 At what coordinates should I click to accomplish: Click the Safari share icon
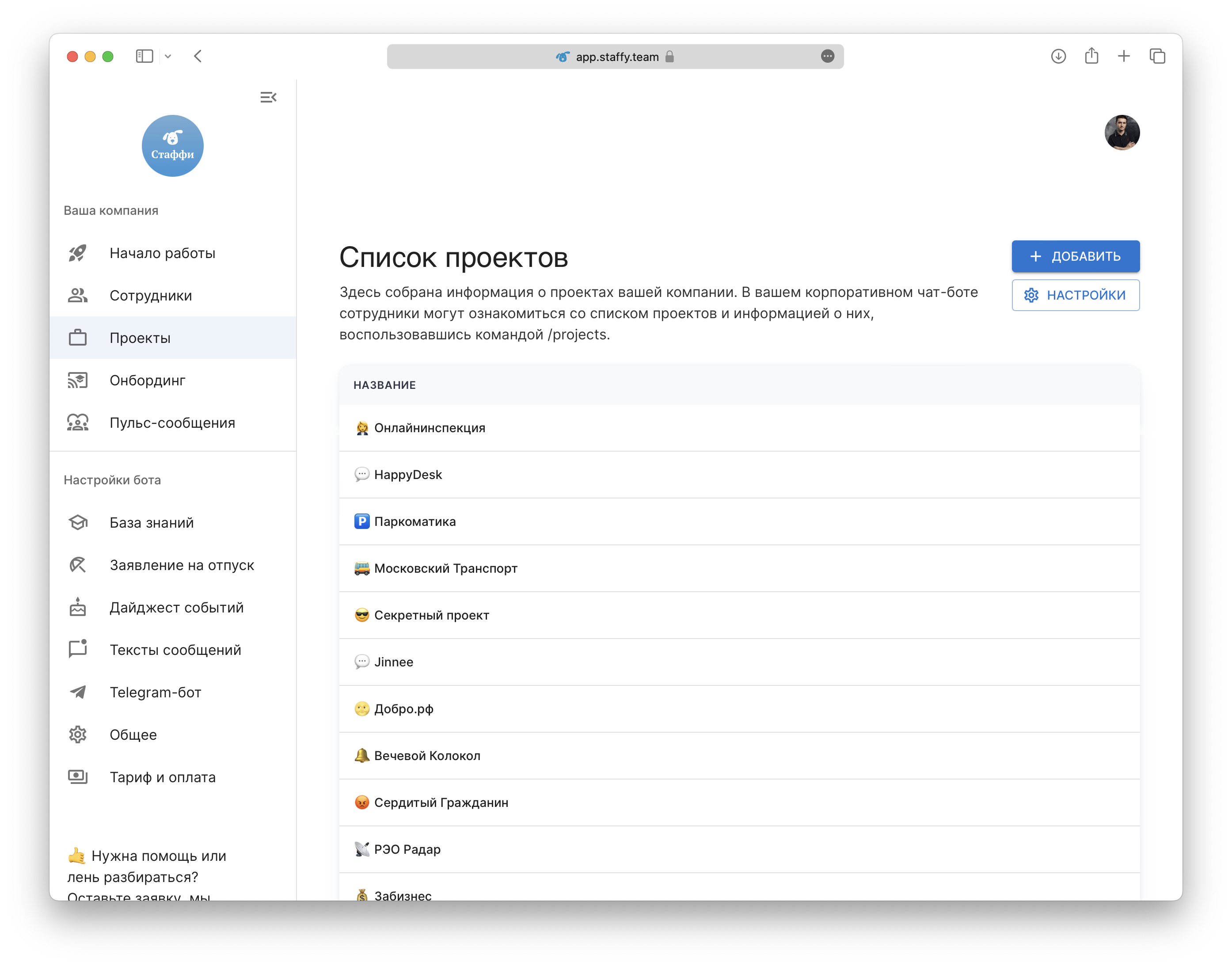click(x=1091, y=55)
